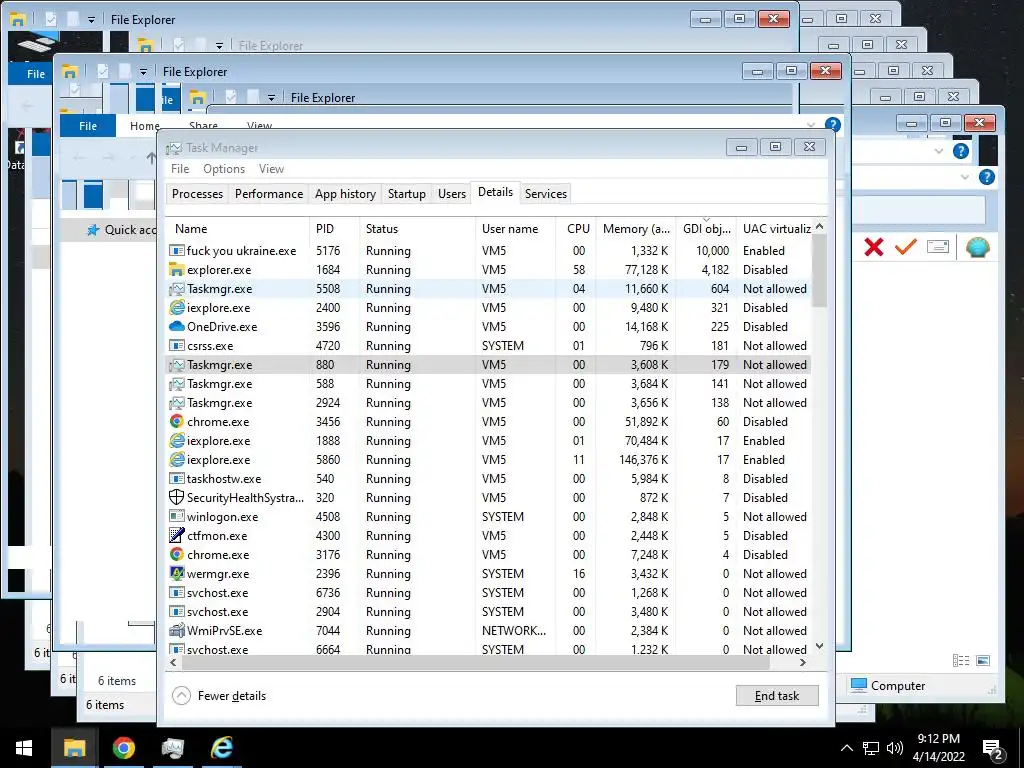1024x768 pixels.
Task: Switch to the Users tab
Action: (451, 193)
